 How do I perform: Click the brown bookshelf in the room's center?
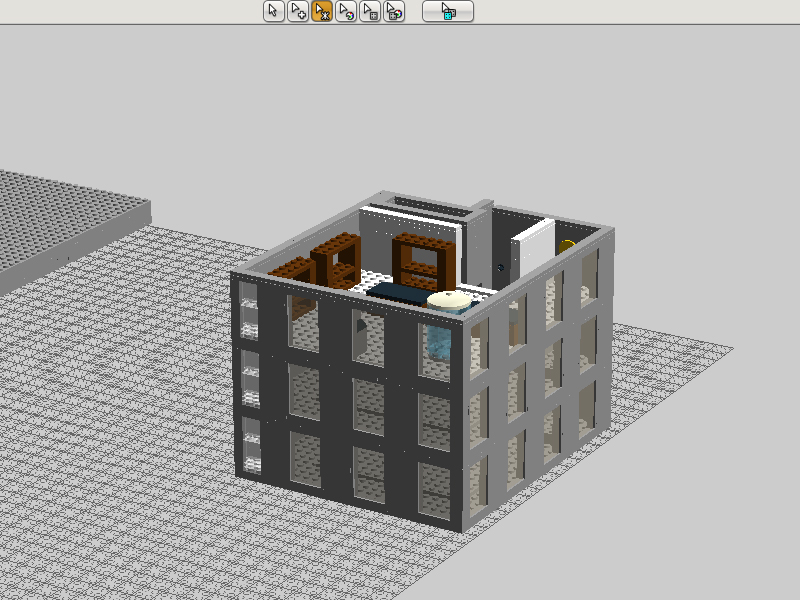click(423, 261)
